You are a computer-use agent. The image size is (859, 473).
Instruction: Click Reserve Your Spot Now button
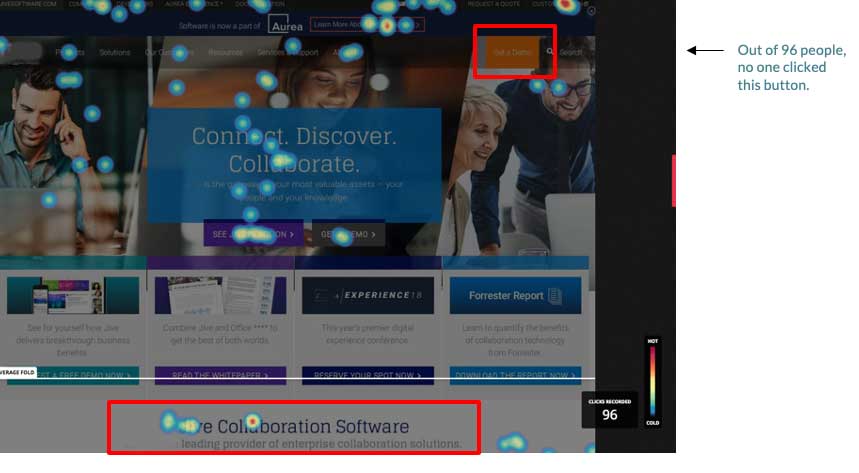[368, 375]
